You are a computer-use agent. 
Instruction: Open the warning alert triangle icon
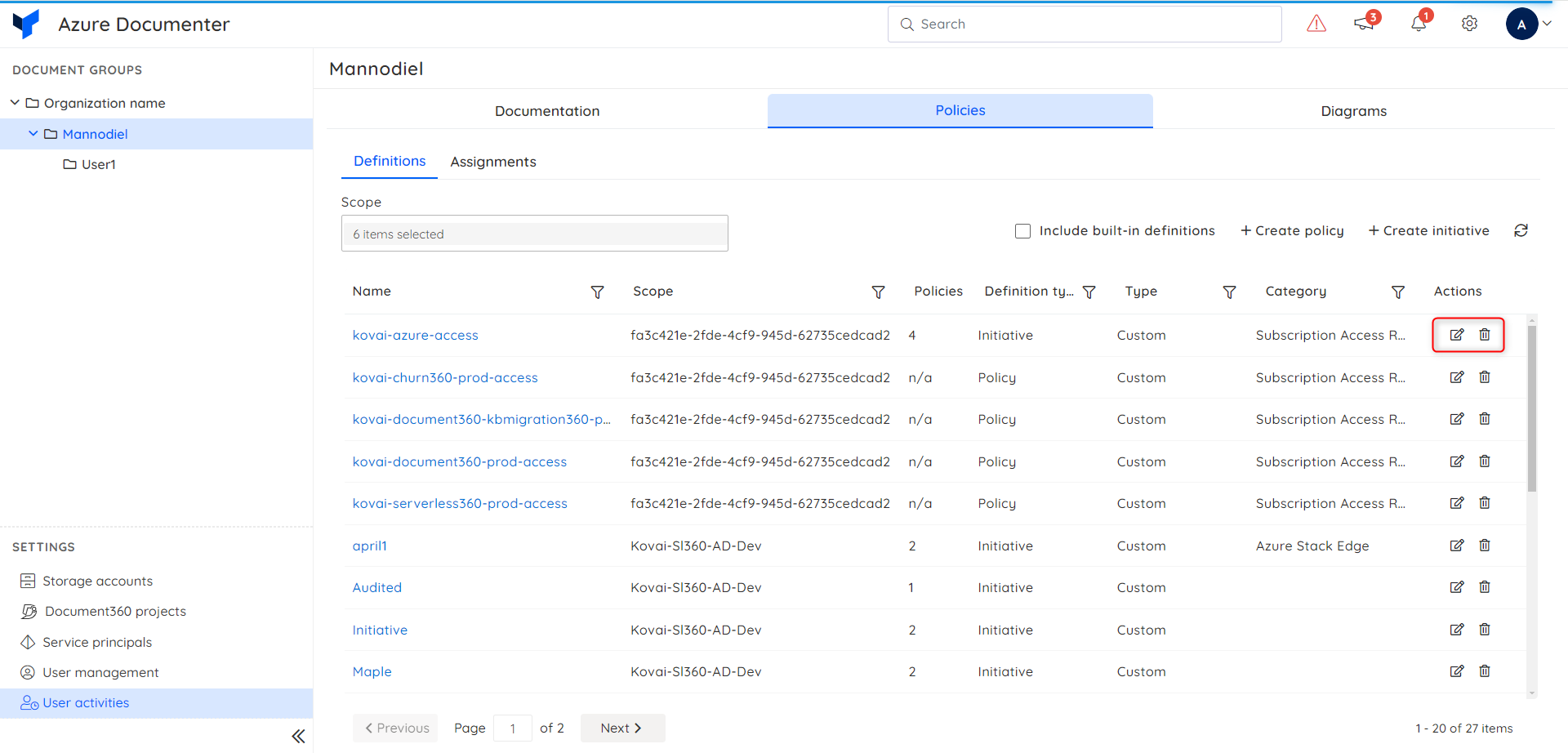coord(1316,25)
